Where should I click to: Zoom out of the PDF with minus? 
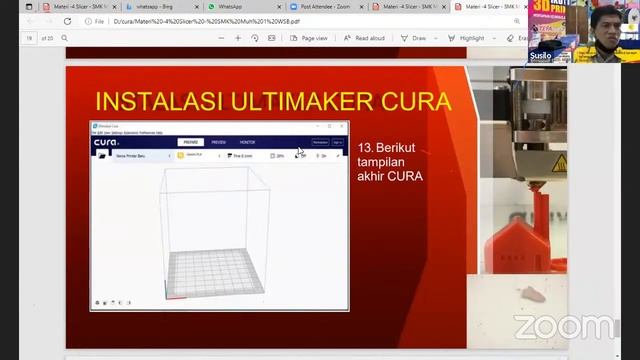pos(221,38)
